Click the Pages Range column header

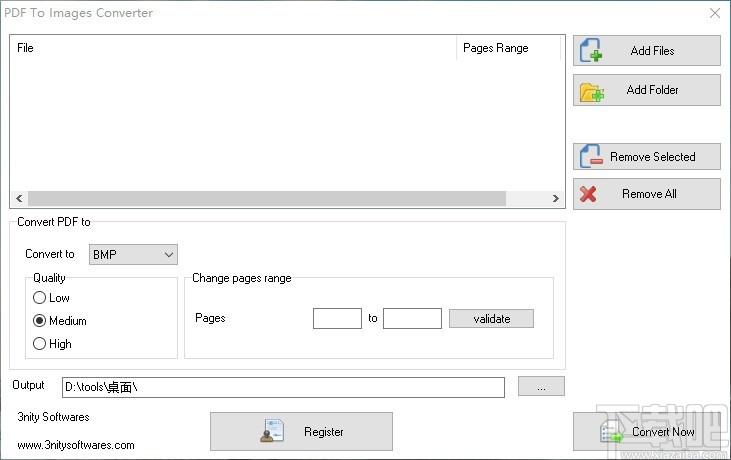click(x=508, y=48)
